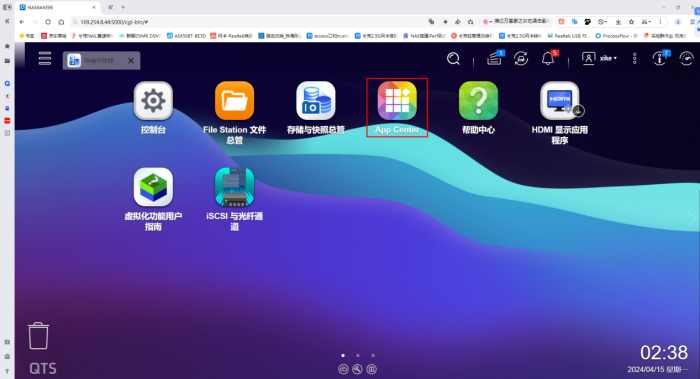Click the cloud icon in bottom dock
700x379 pixels.
tap(343, 369)
